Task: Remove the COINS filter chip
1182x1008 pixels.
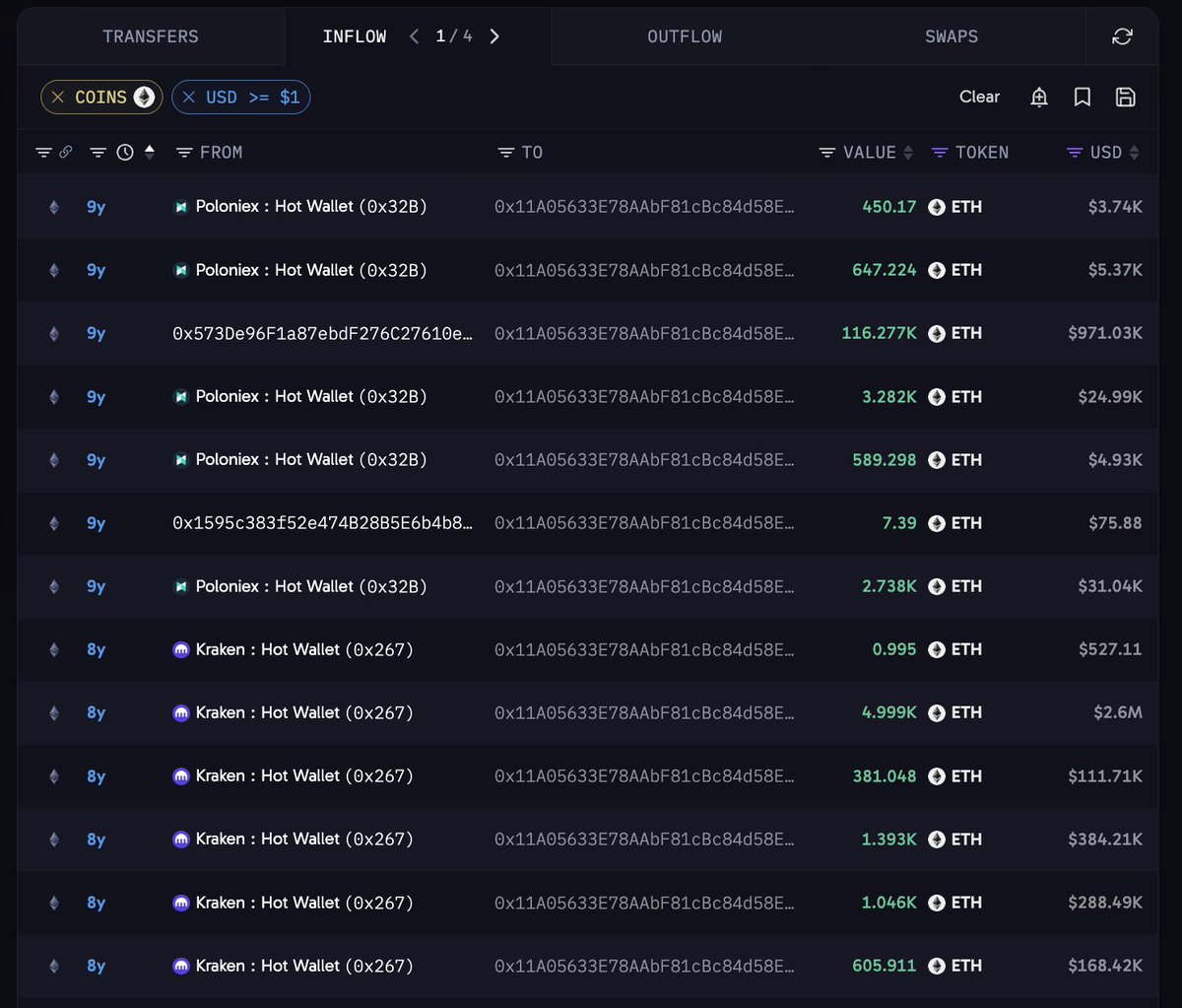Action: pos(58,97)
